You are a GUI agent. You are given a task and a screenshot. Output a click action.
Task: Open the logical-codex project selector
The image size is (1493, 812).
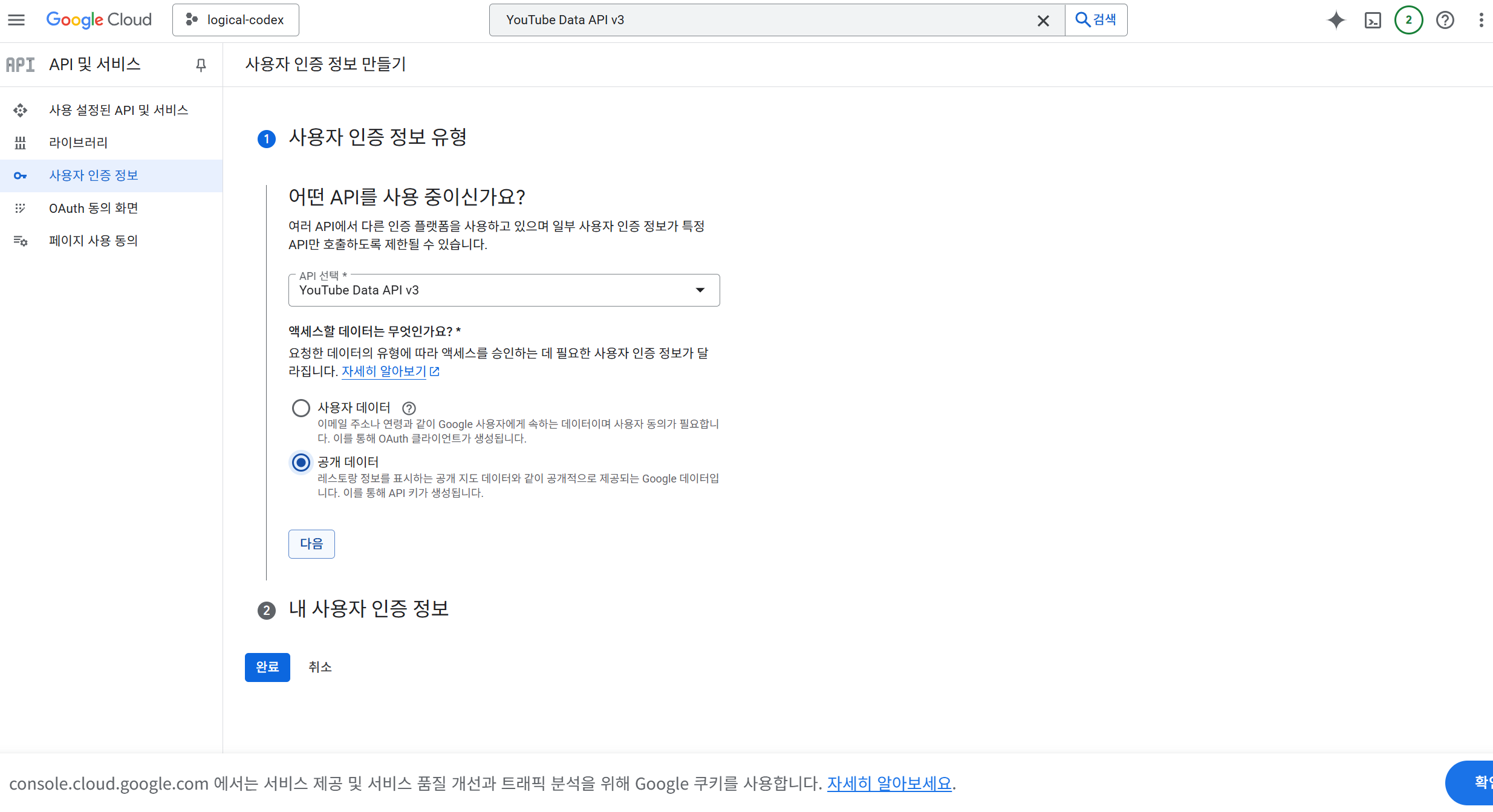pyautogui.click(x=235, y=20)
